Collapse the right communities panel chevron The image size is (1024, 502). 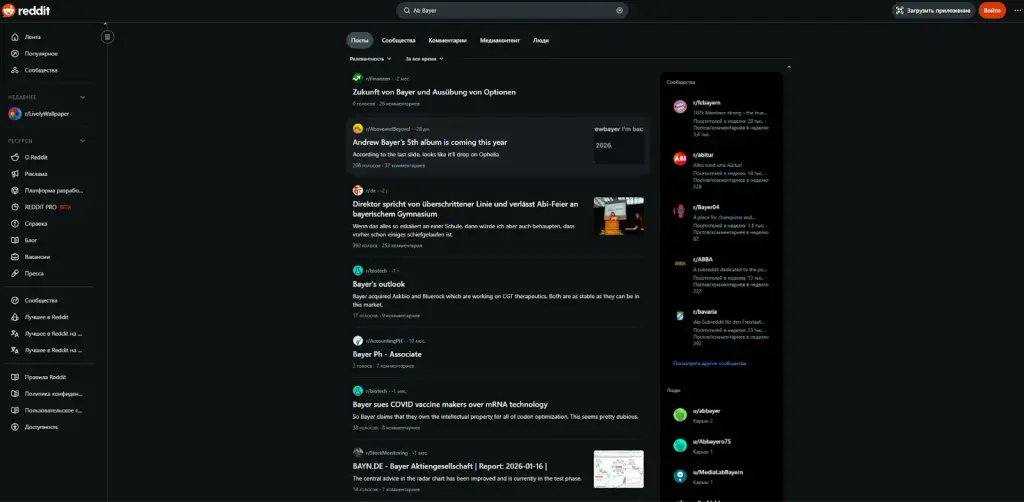788,67
